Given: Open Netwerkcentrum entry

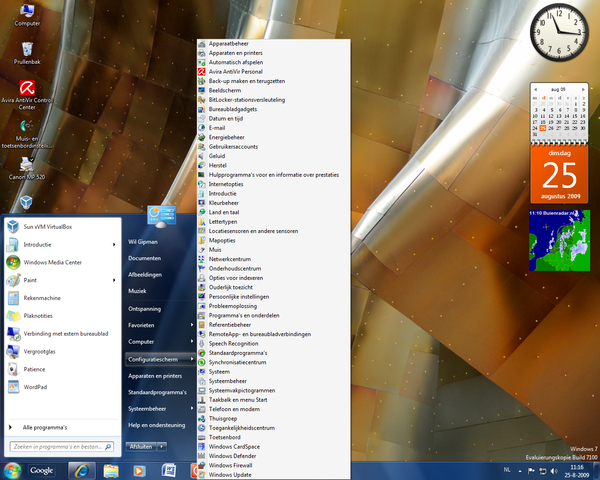Looking at the screenshot, I should coord(274,259).
